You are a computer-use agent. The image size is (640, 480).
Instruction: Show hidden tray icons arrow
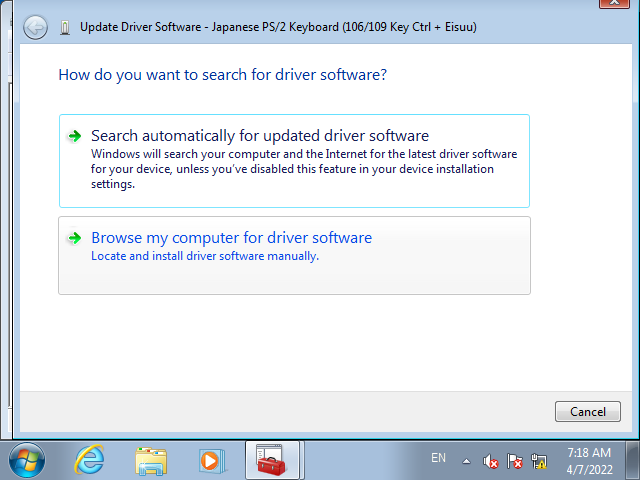(466, 462)
